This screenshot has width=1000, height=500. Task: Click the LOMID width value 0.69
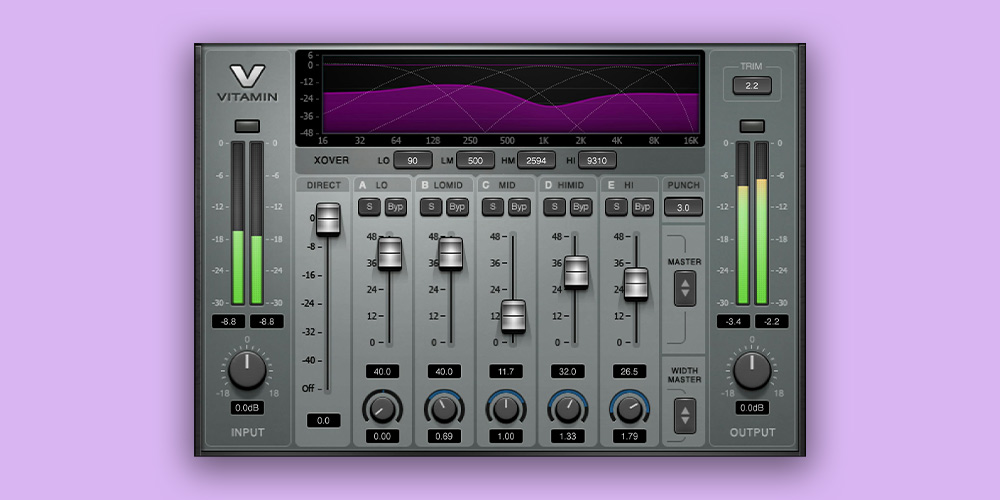click(445, 436)
